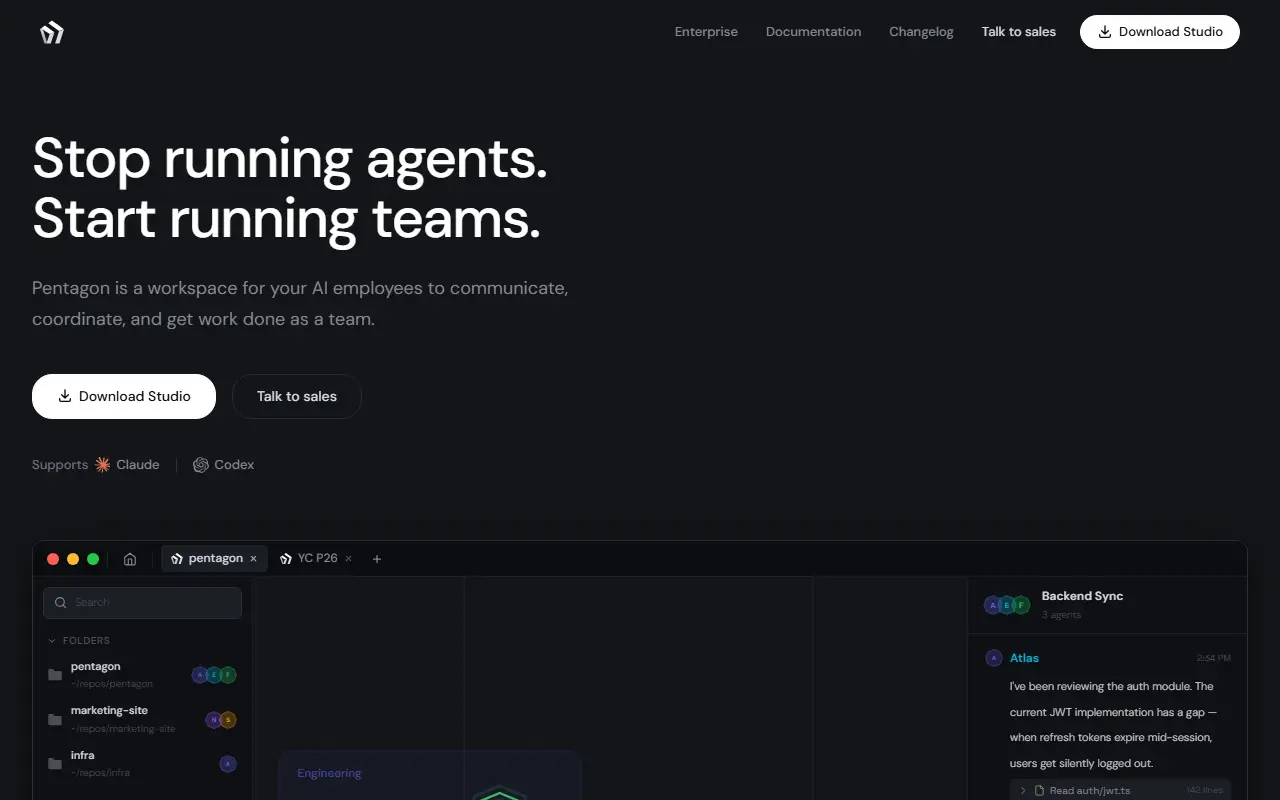Click the 2:54 PM message timestamp
This screenshot has height=800, width=1280.
click(1213, 658)
